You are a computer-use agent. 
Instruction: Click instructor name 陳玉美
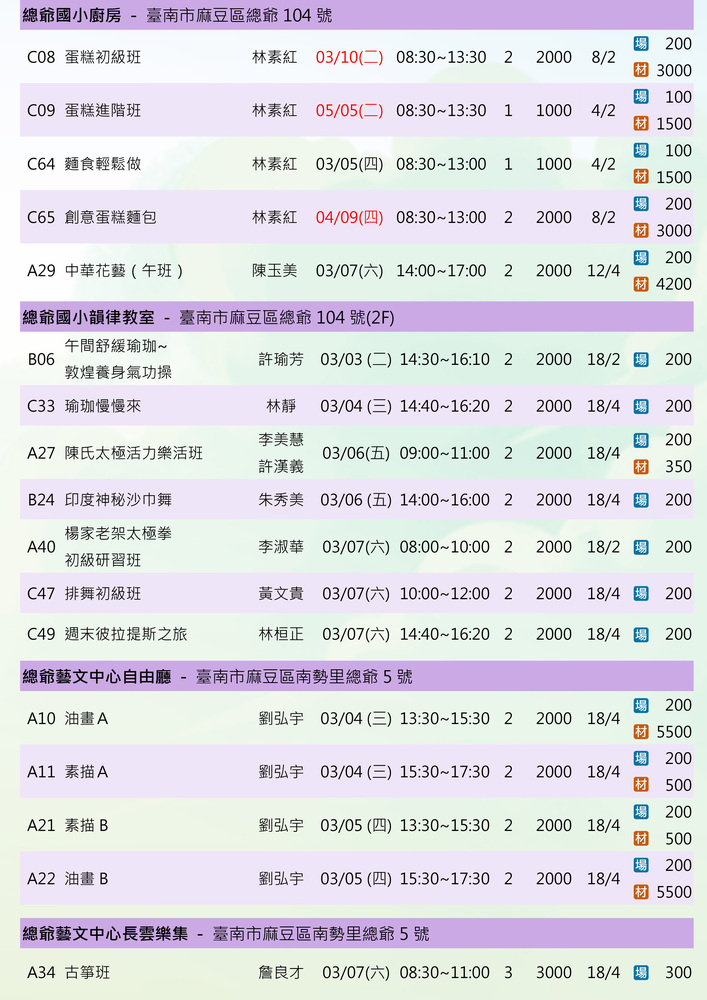tap(274, 271)
